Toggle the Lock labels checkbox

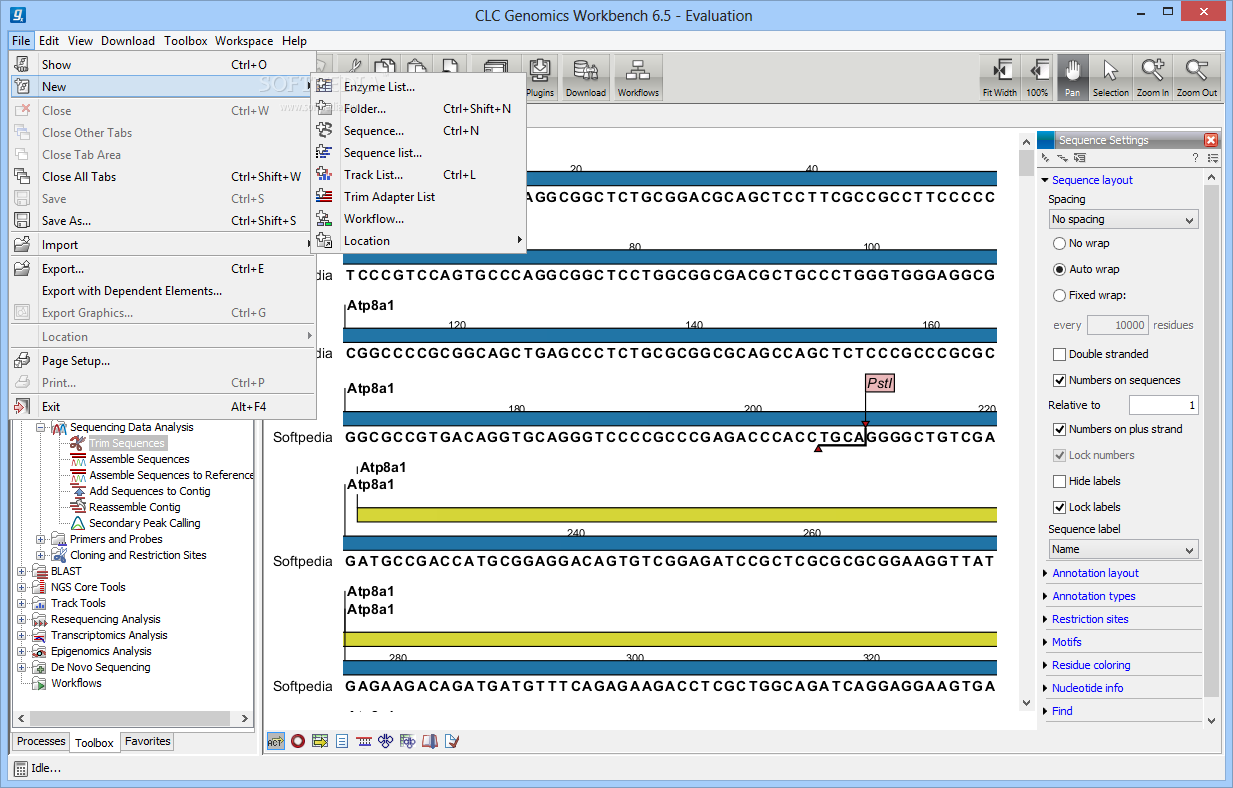(1059, 507)
